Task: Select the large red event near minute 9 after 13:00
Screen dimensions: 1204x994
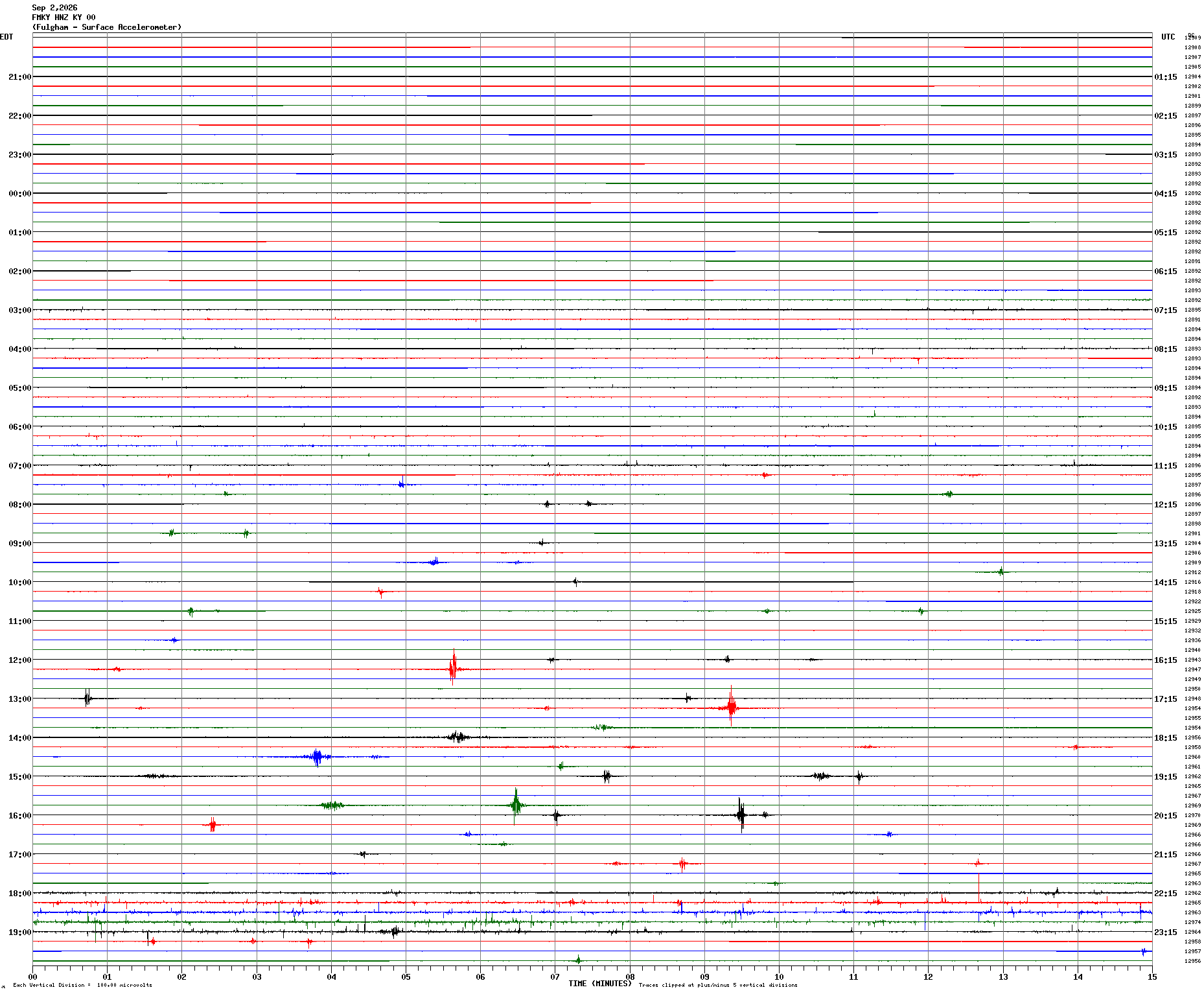Action: tap(731, 706)
